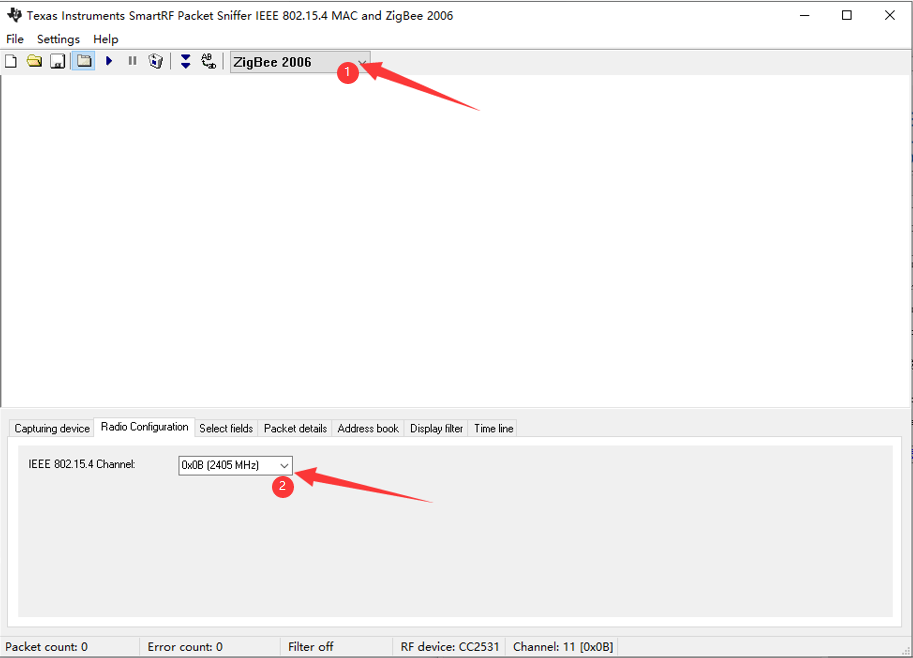Show the Time line tab
Screen dimensions: 913x658
pyautogui.click(x=493, y=428)
